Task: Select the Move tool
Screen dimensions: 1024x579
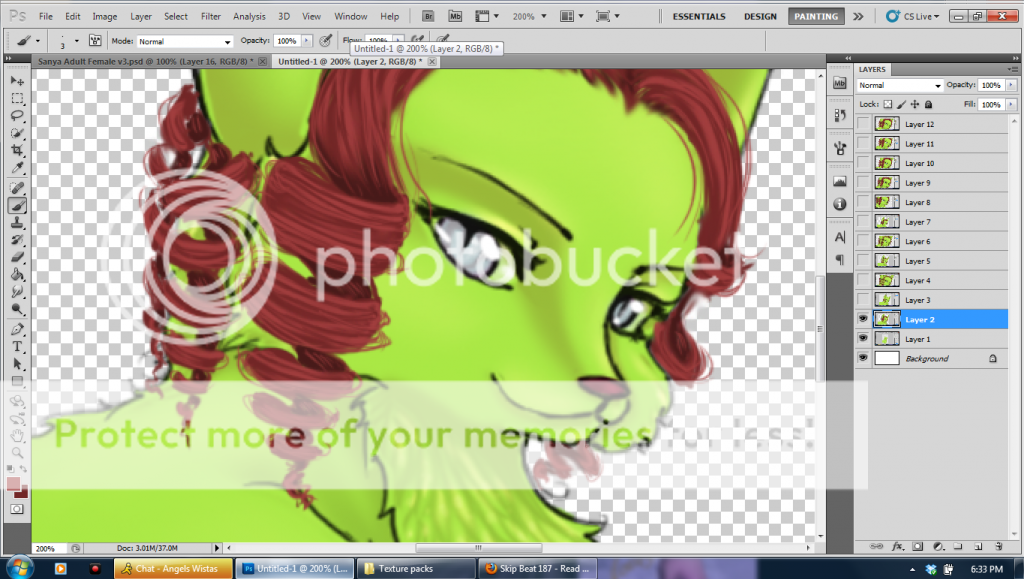Action: [17, 80]
